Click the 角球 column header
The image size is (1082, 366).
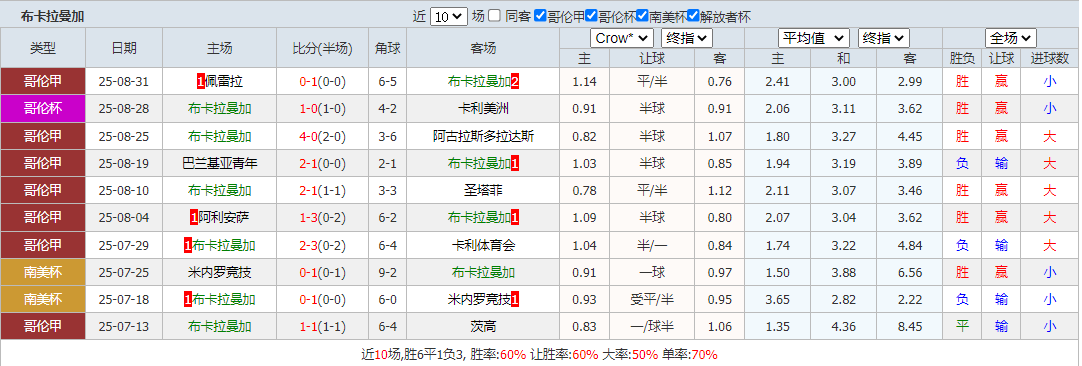coord(388,48)
